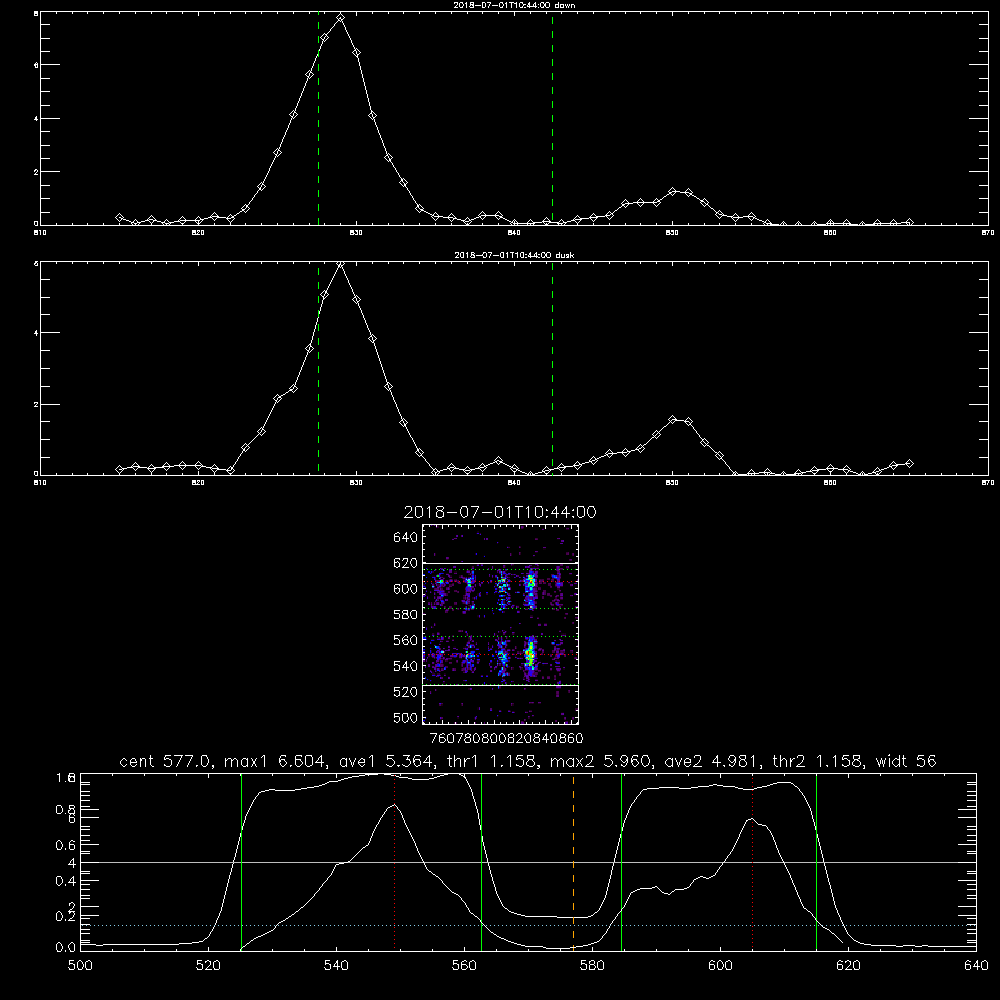1000x1000 pixels.
Task: Click the bottom plot x-axis label '580'
Action: tap(592, 966)
